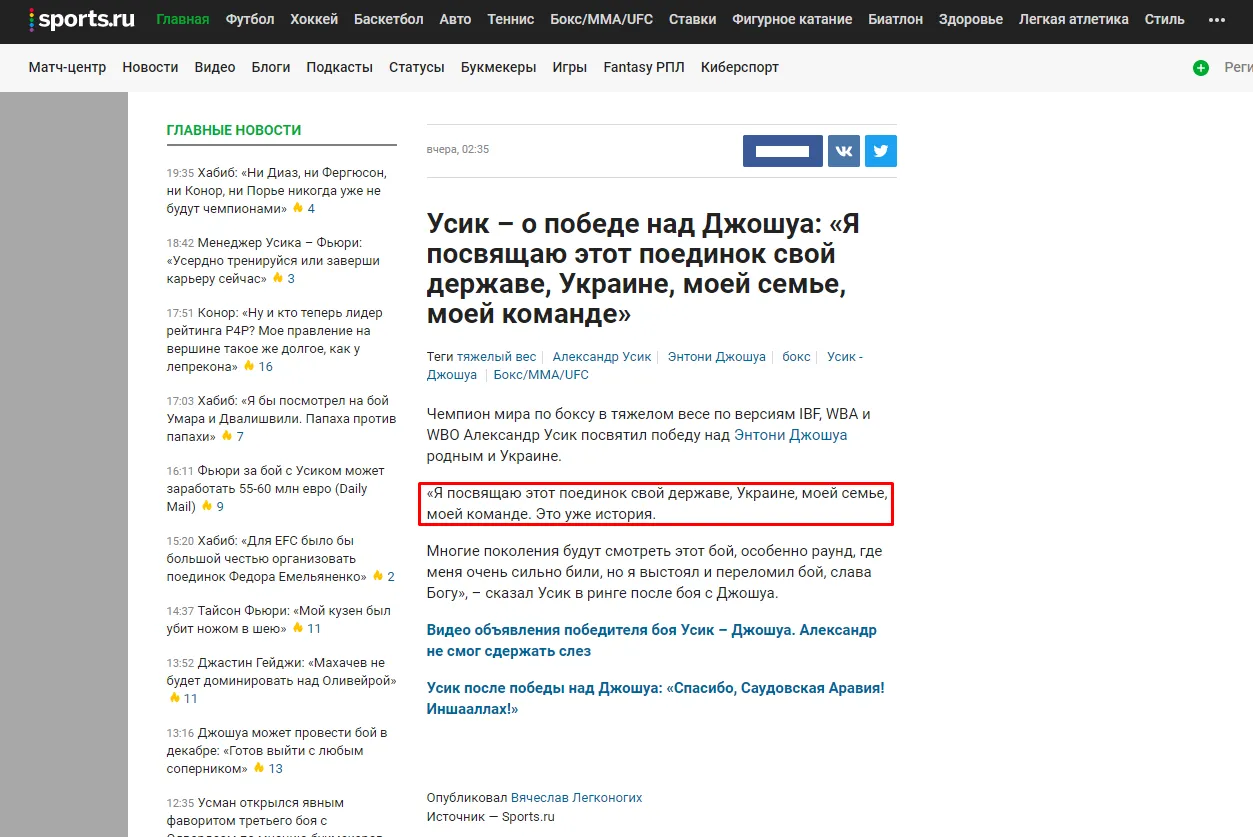Screen dimensions: 1253x837
Task: Click the Александр Усик tag
Action: 602,356
